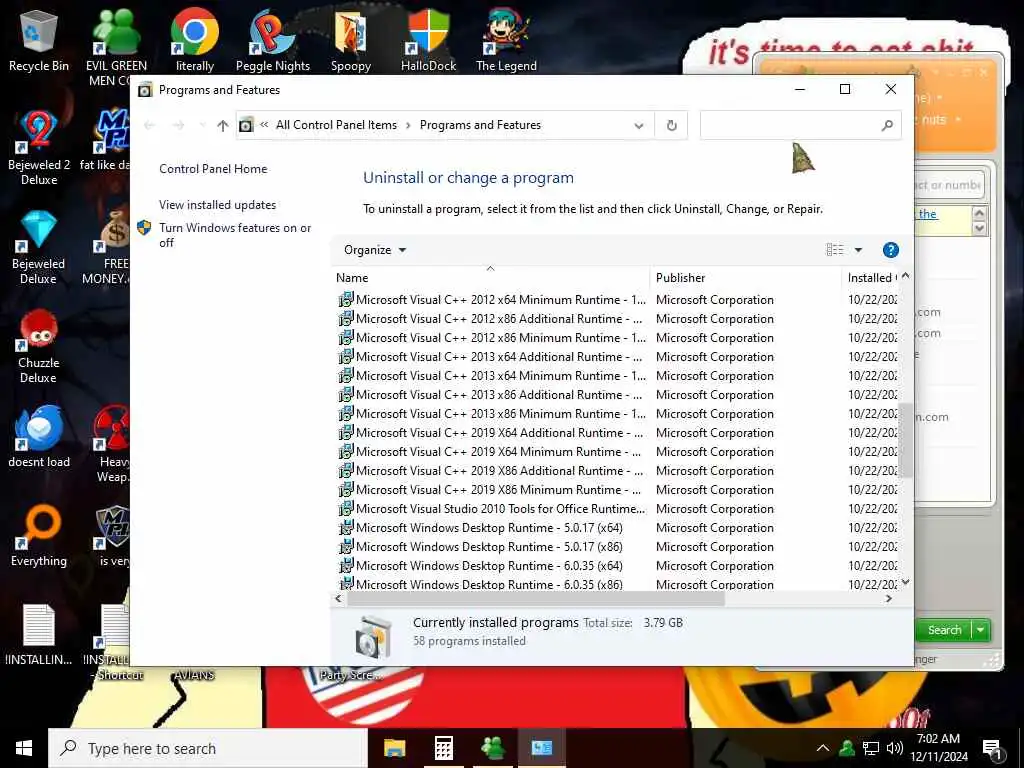Sort the list by Publisher column header
Image resolution: width=1024 pixels, height=768 pixels.
point(746,278)
